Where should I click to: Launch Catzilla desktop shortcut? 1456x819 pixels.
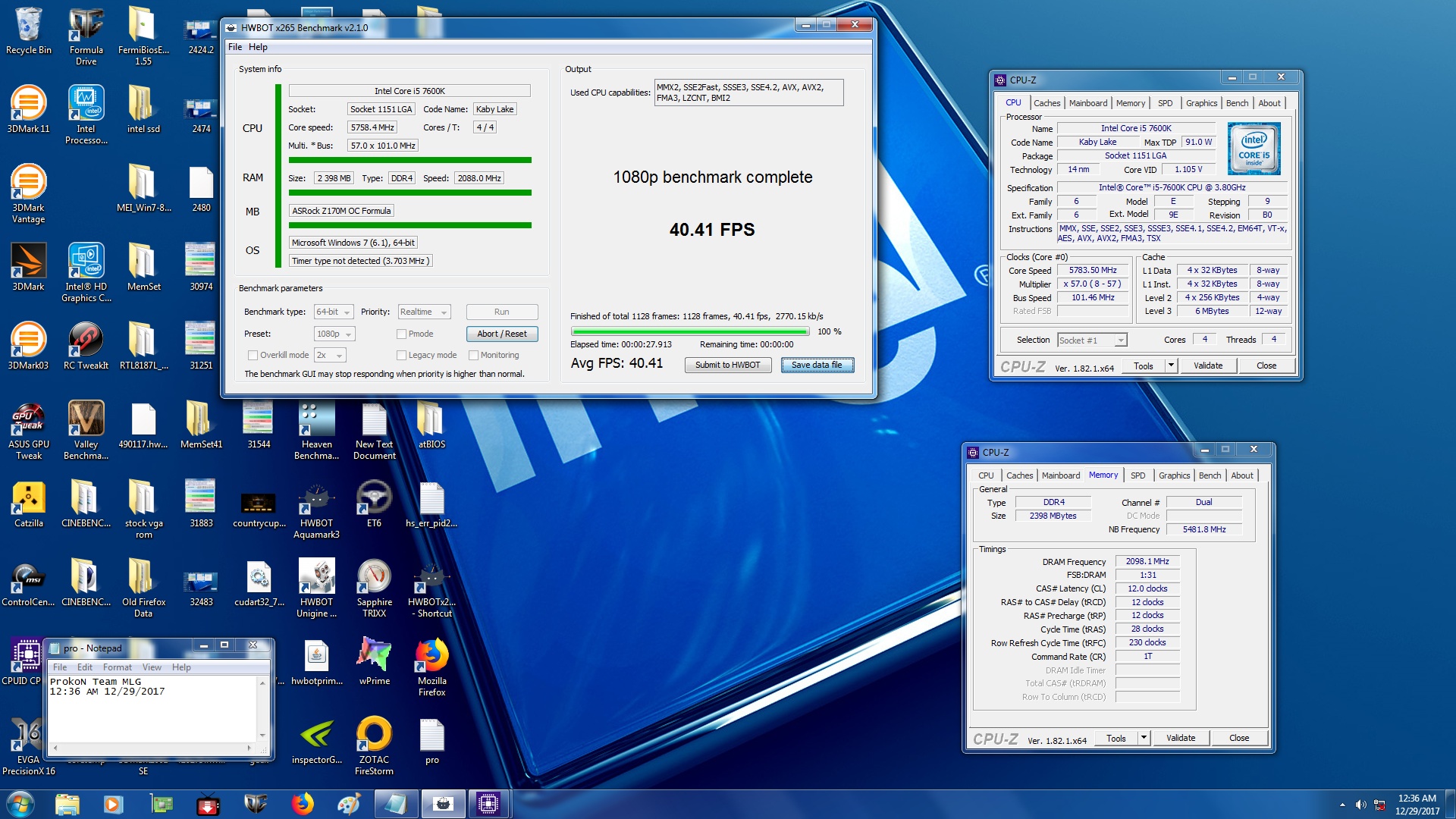pos(28,504)
